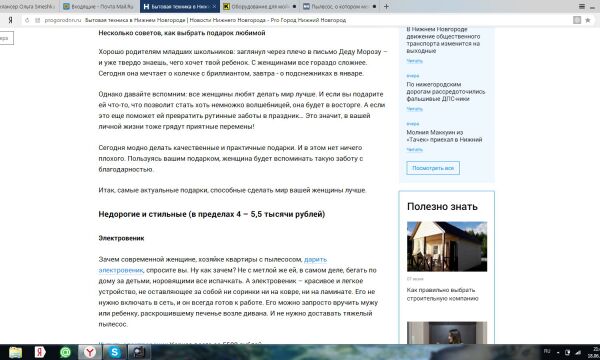
Task: Open the browser hamburger menu
Action: coord(582,6)
